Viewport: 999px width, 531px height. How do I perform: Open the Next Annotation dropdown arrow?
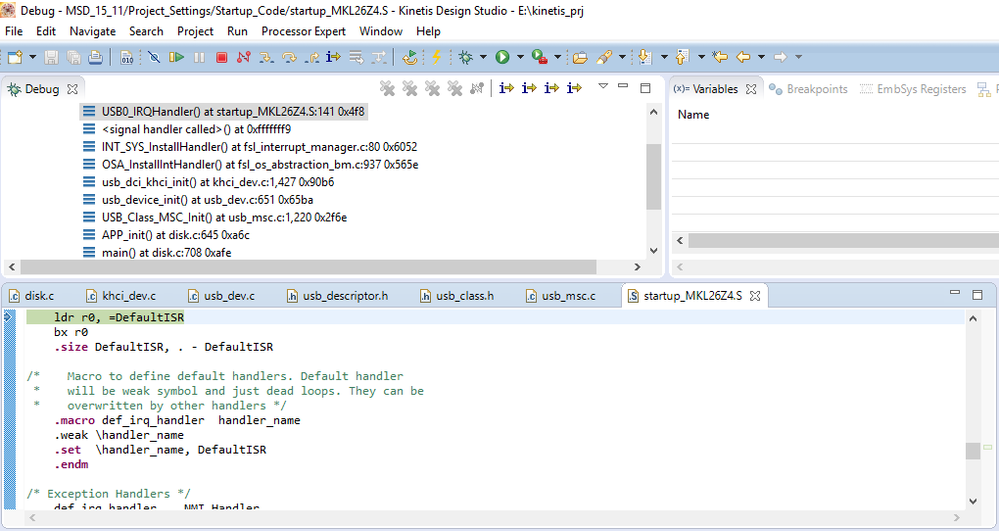coord(664,57)
